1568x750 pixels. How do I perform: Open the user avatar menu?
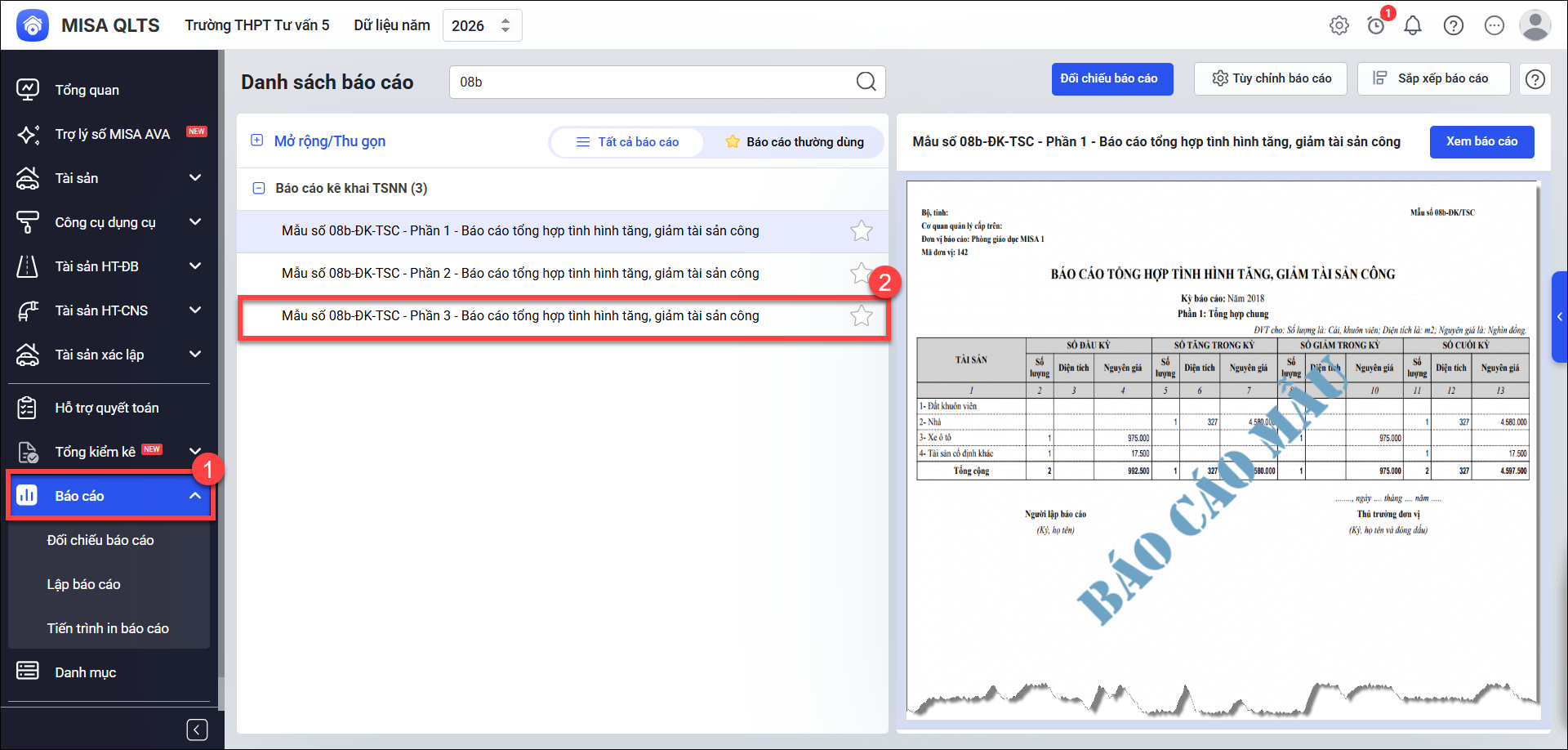pyautogui.click(x=1535, y=25)
